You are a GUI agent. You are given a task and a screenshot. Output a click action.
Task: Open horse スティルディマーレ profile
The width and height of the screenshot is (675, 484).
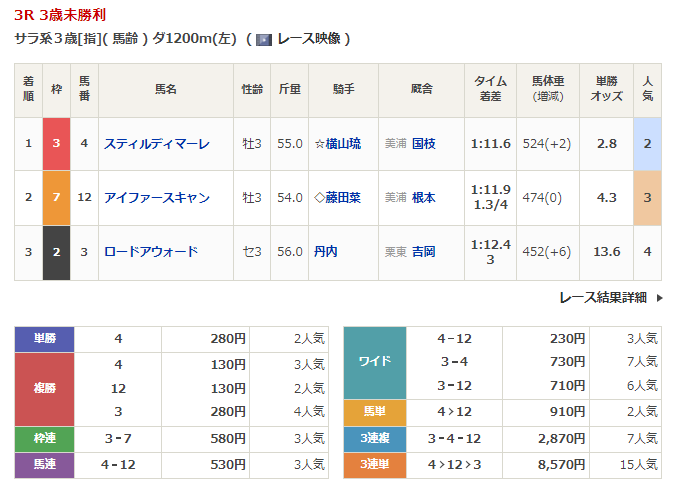point(157,144)
